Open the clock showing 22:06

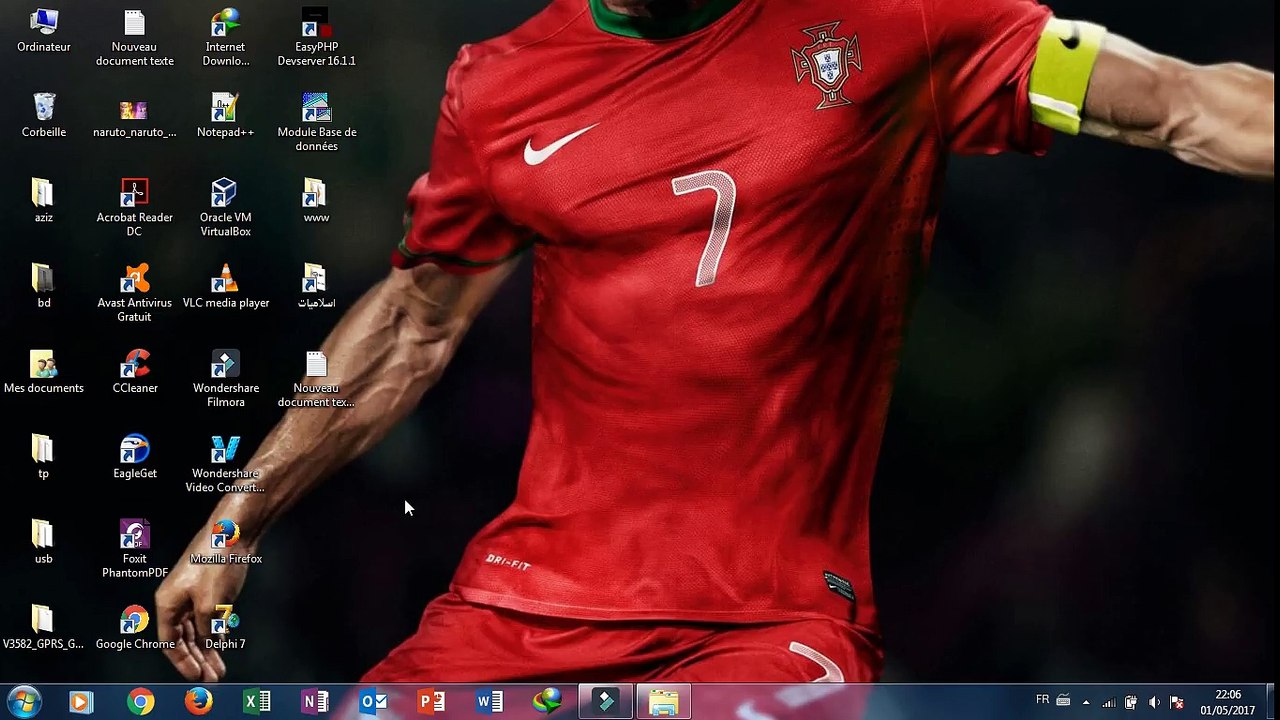pos(1228,702)
